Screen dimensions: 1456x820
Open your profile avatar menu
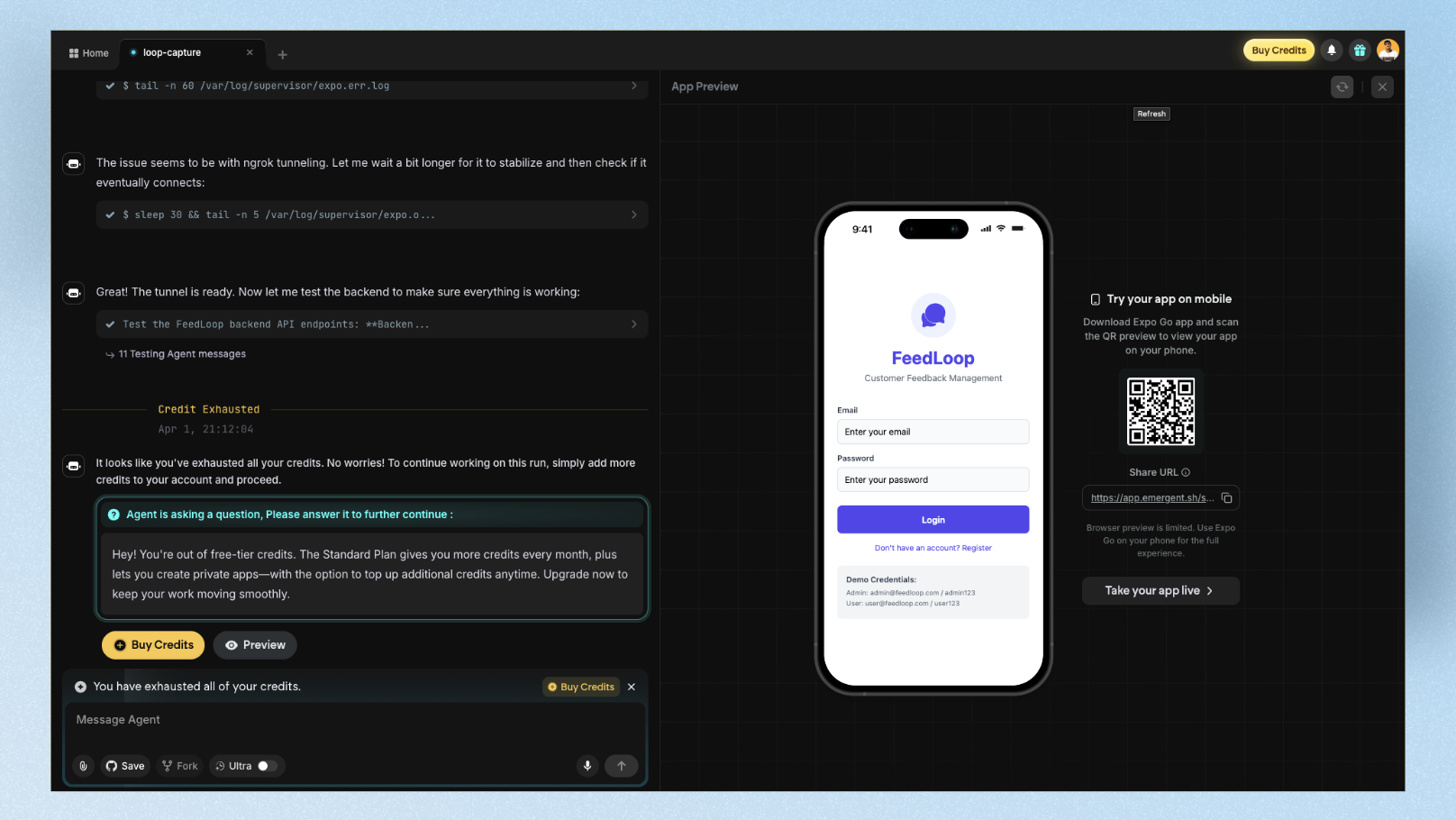click(x=1388, y=50)
